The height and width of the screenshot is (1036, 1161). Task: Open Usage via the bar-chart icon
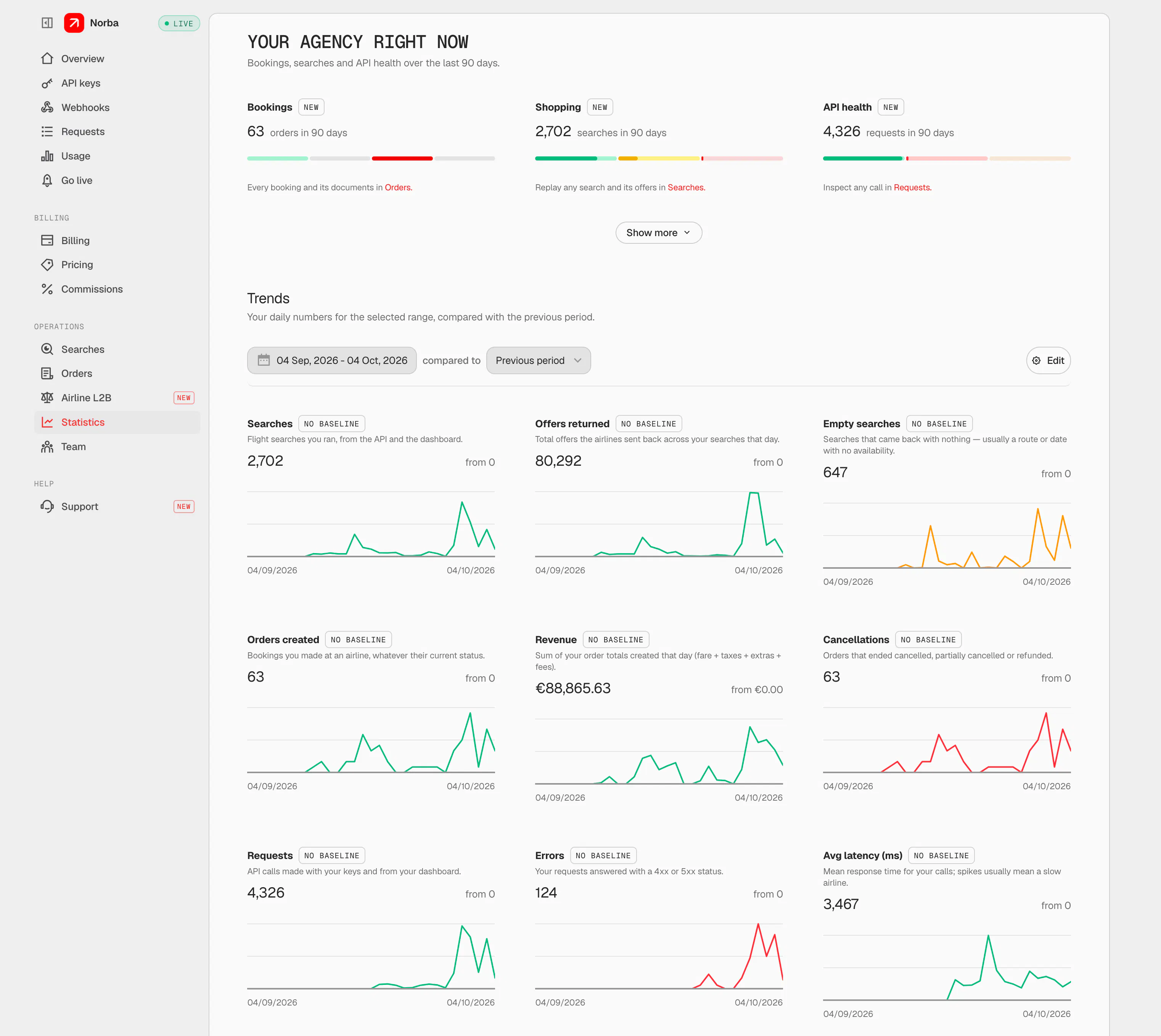(47, 156)
